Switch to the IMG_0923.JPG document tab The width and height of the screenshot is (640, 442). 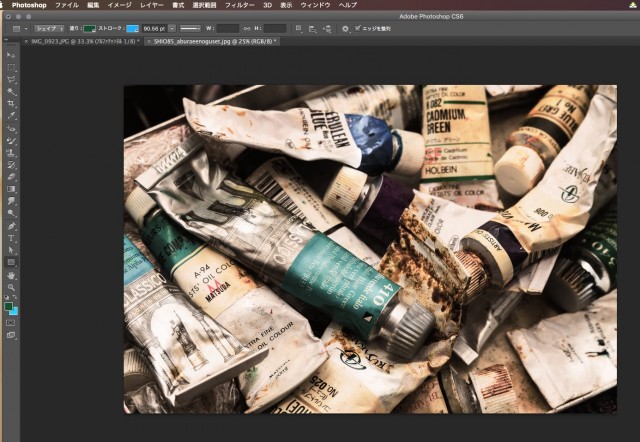[x=87, y=41]
